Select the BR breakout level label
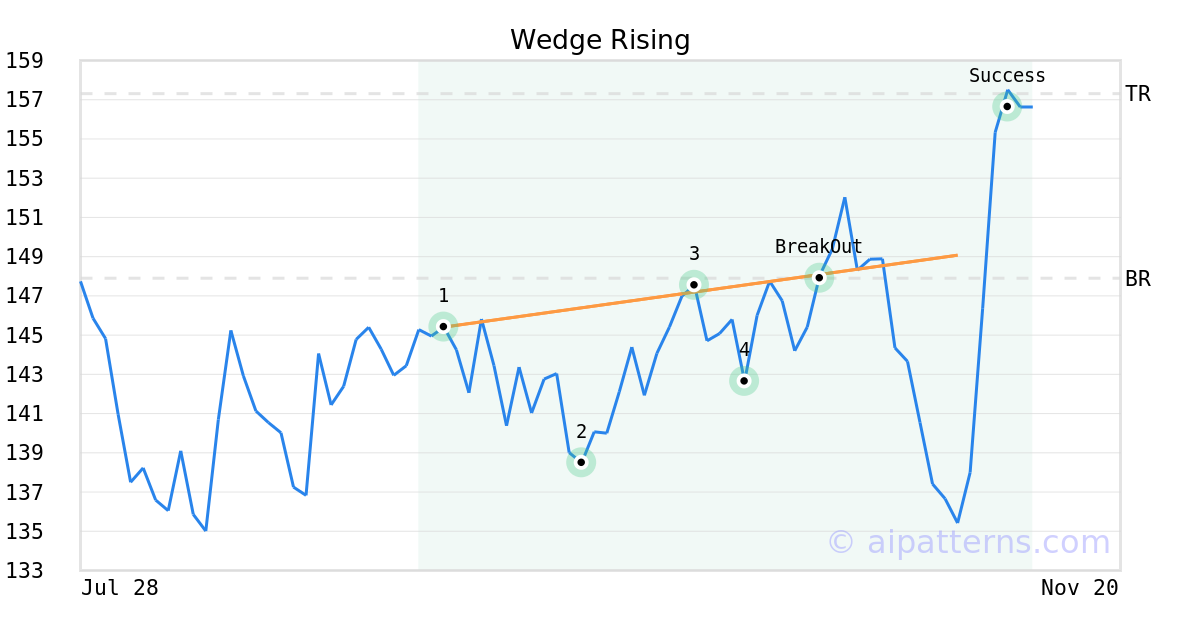 (1138, 279)
